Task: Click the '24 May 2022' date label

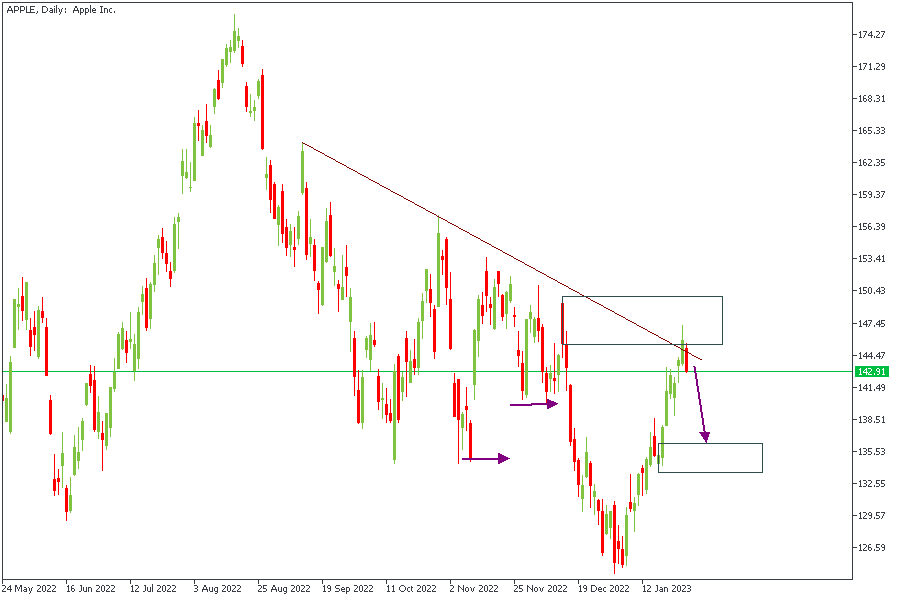Action: [29, 589]
